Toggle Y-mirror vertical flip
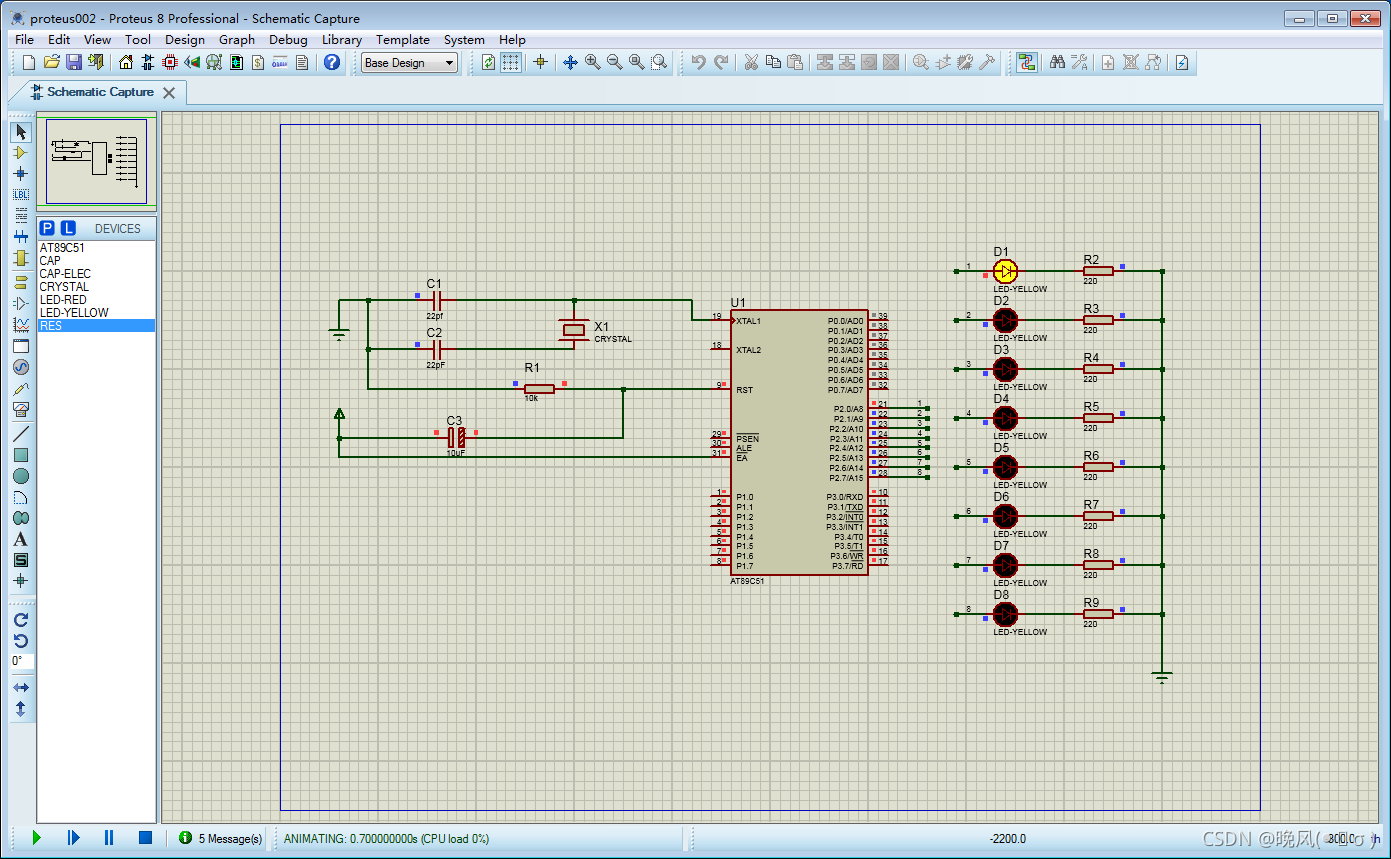The image size is (1391, 859). (21, 709)
